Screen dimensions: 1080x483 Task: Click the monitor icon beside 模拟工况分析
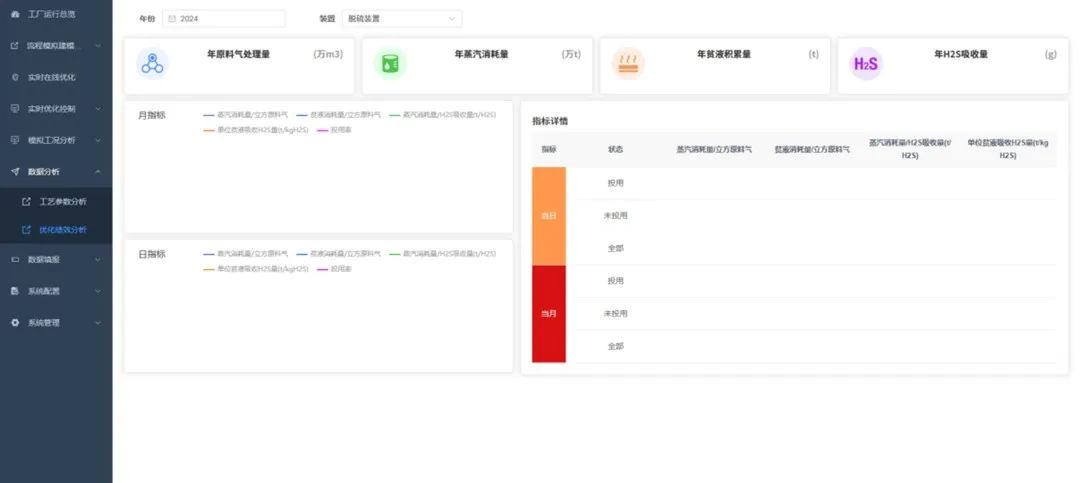click(x=15, y=141)
